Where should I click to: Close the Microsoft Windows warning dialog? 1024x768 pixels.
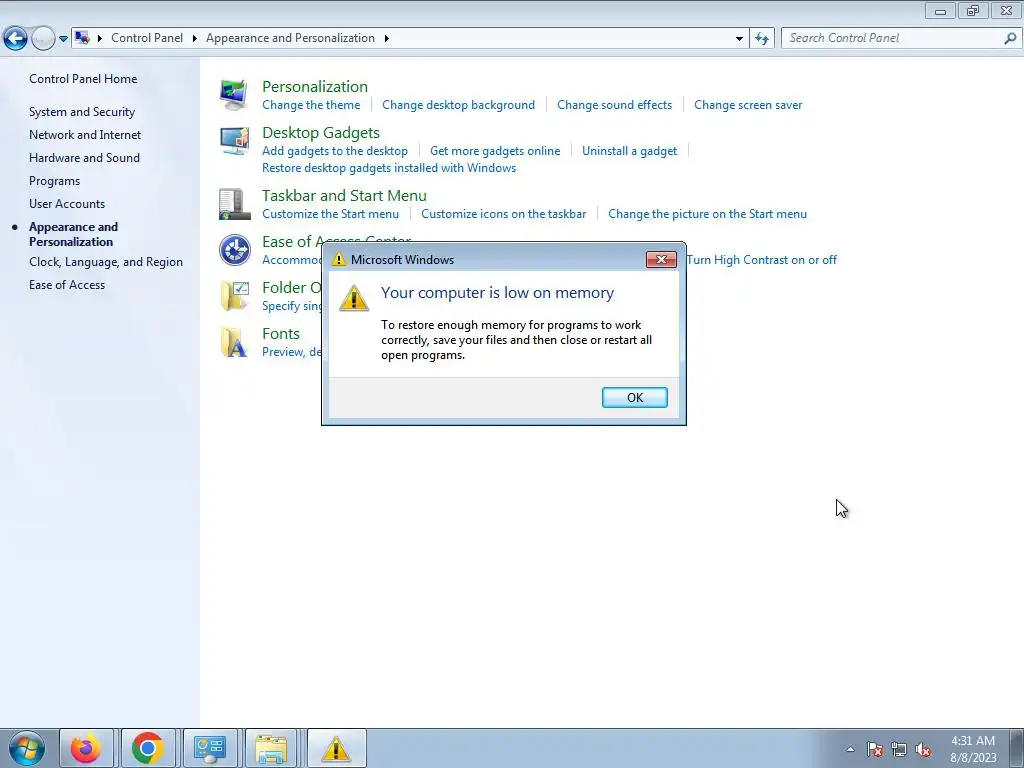[x=661, y=260]
